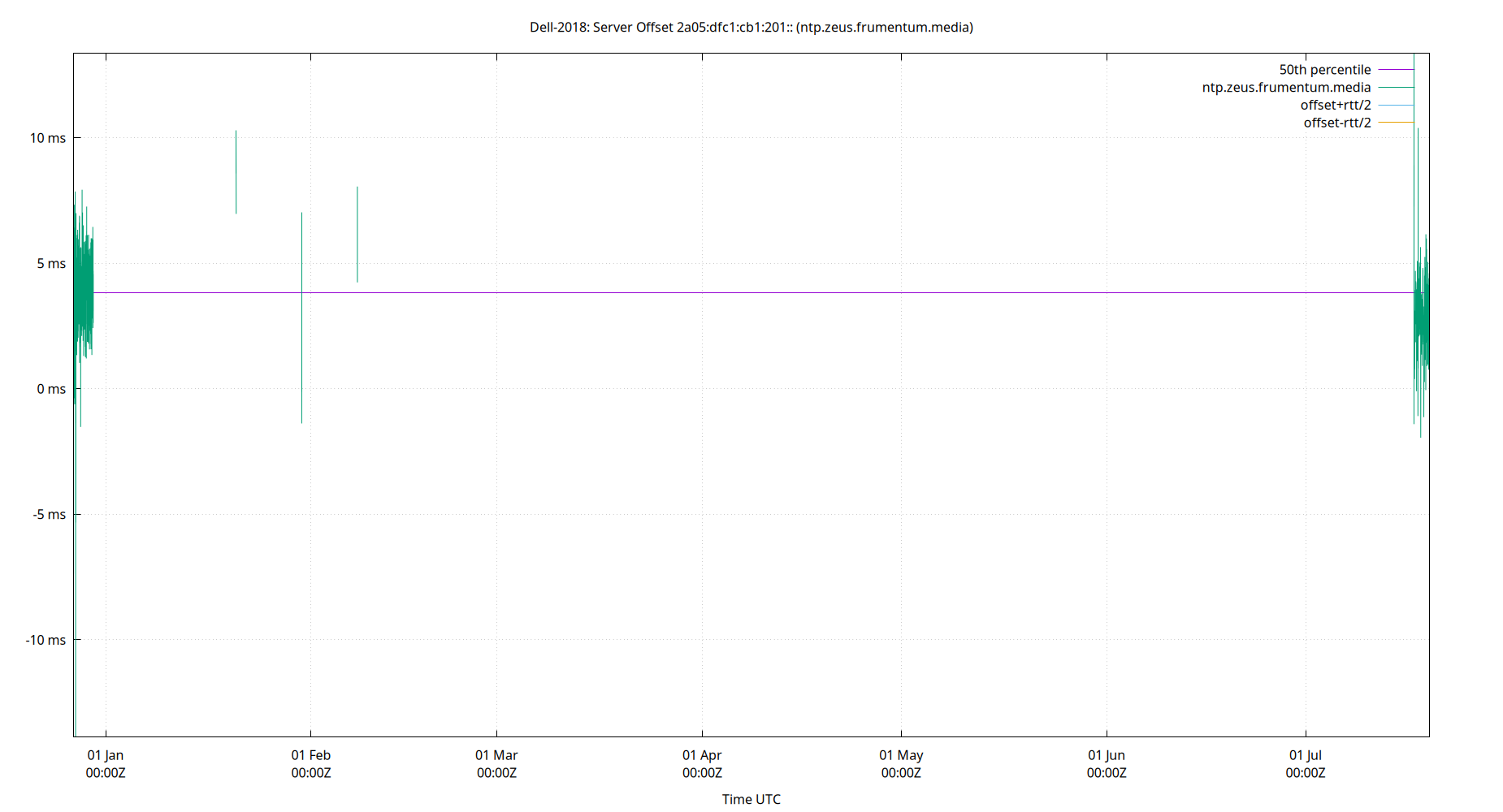Select the 01 Jan axis label

pos(105,754)
